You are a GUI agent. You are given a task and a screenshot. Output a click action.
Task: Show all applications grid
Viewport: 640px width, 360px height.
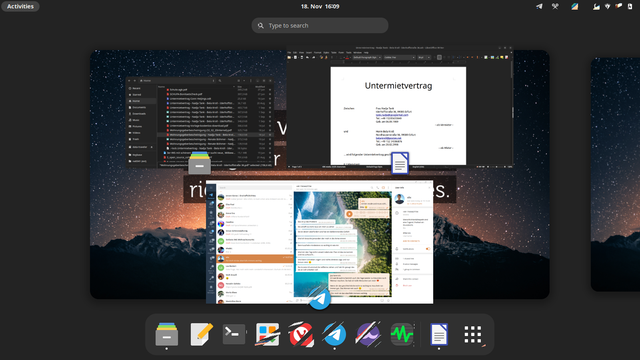[x=473, y=334]
